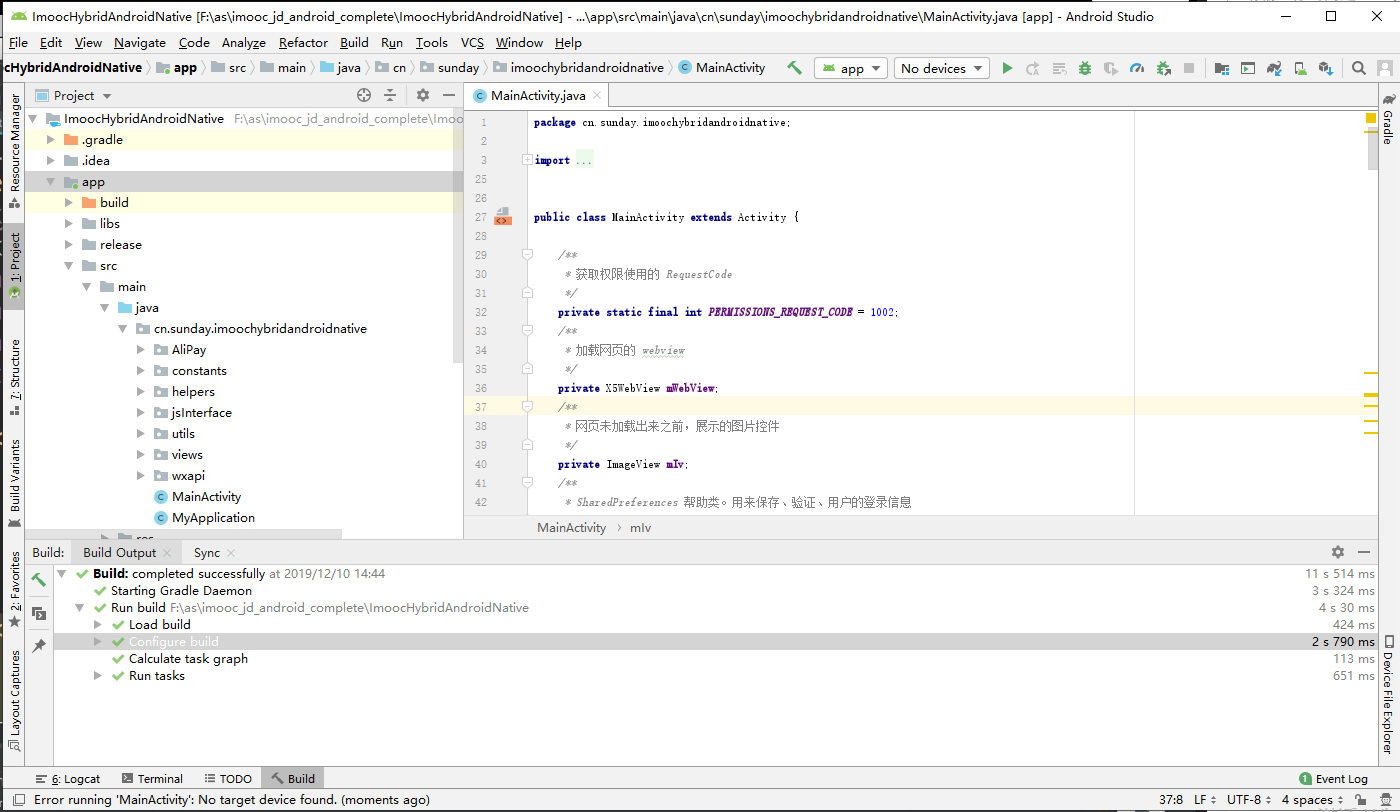
Task: Click the locate target icon in Project panel
Action: 364,95
